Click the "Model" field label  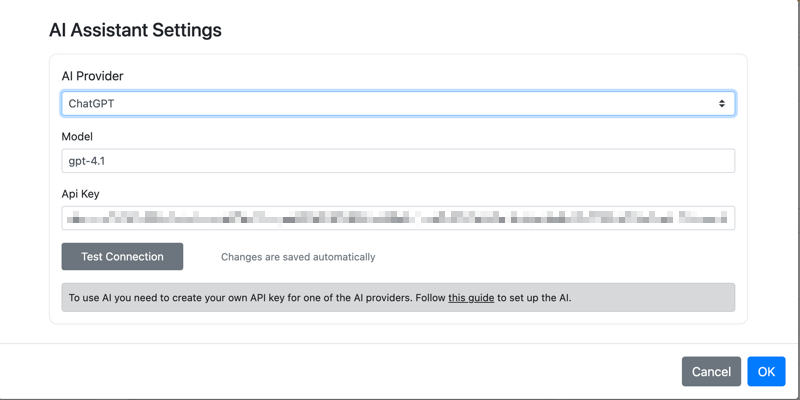(77, 136)
